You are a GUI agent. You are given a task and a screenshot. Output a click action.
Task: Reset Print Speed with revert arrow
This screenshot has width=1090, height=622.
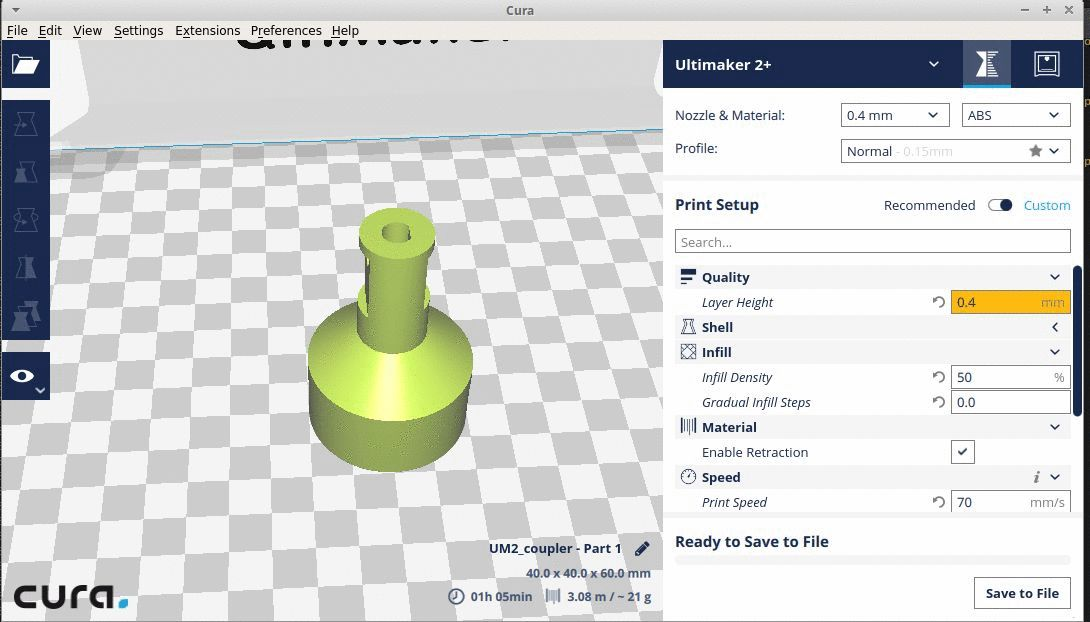[938, 502]
